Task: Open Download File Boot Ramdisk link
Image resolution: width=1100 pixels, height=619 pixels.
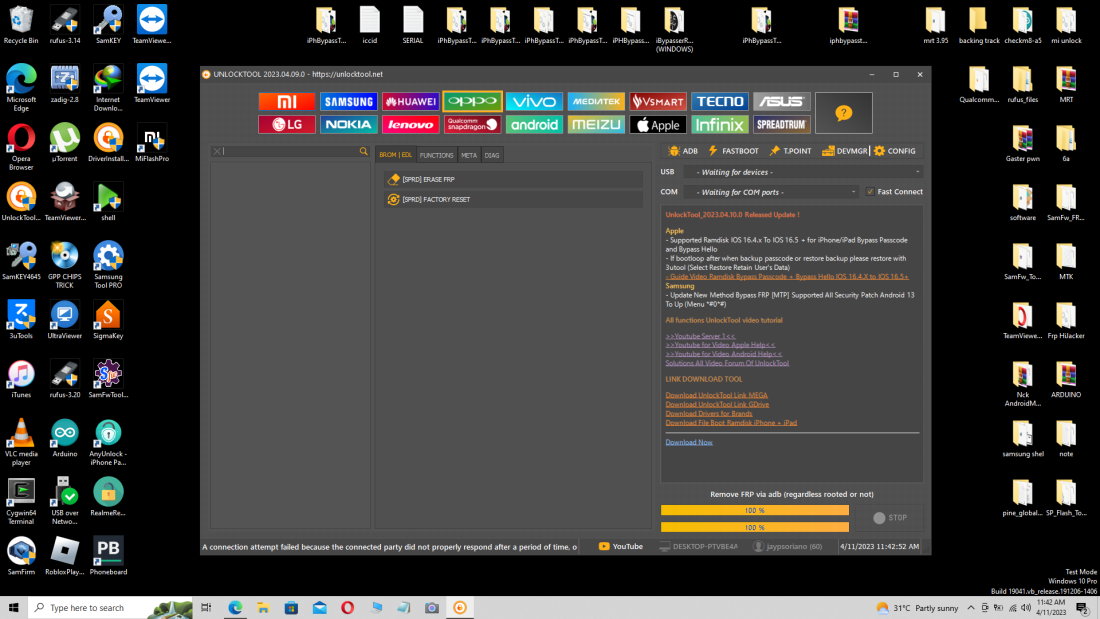Action: pyautogui.click(x=731, y=422)
